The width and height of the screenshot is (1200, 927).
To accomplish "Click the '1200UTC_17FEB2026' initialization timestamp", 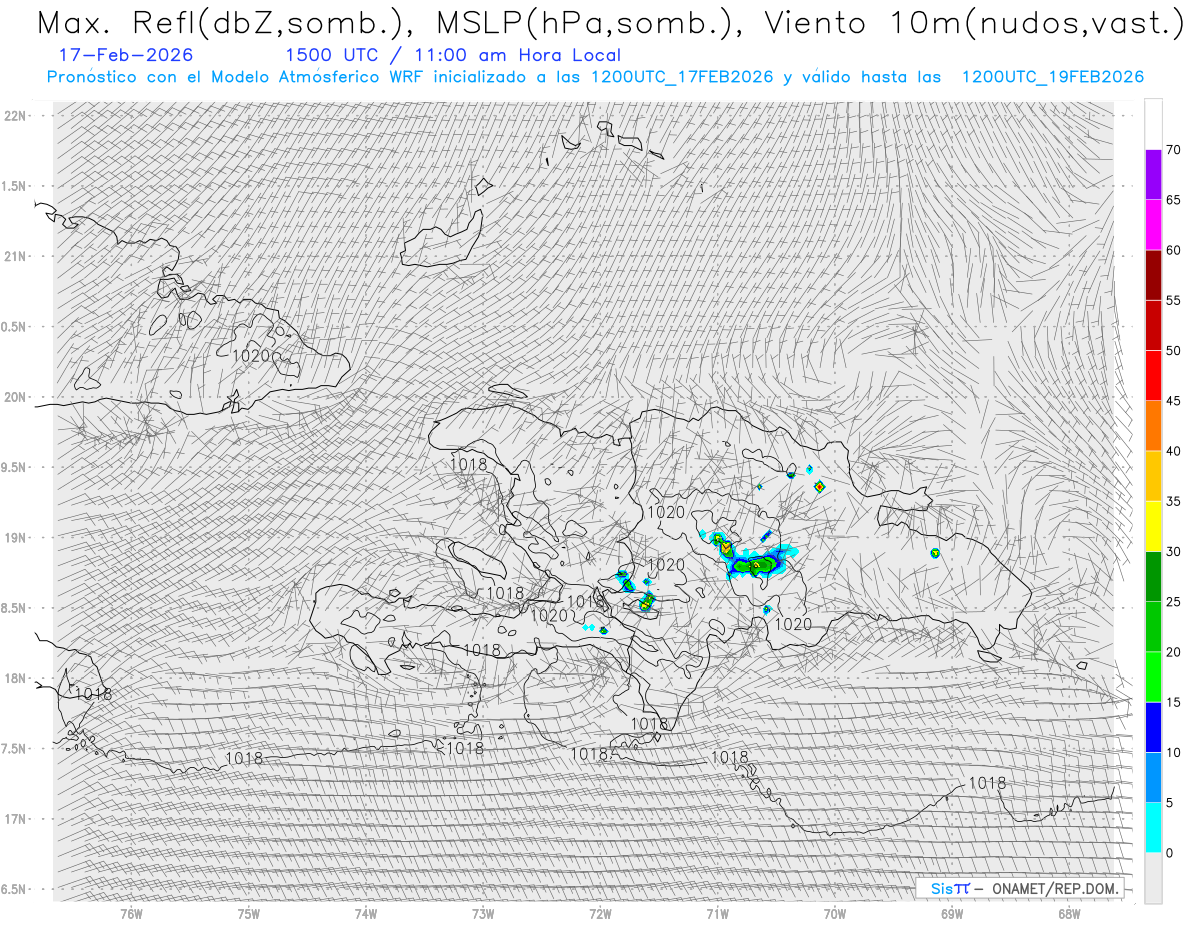I will click(x=682, y=77).
